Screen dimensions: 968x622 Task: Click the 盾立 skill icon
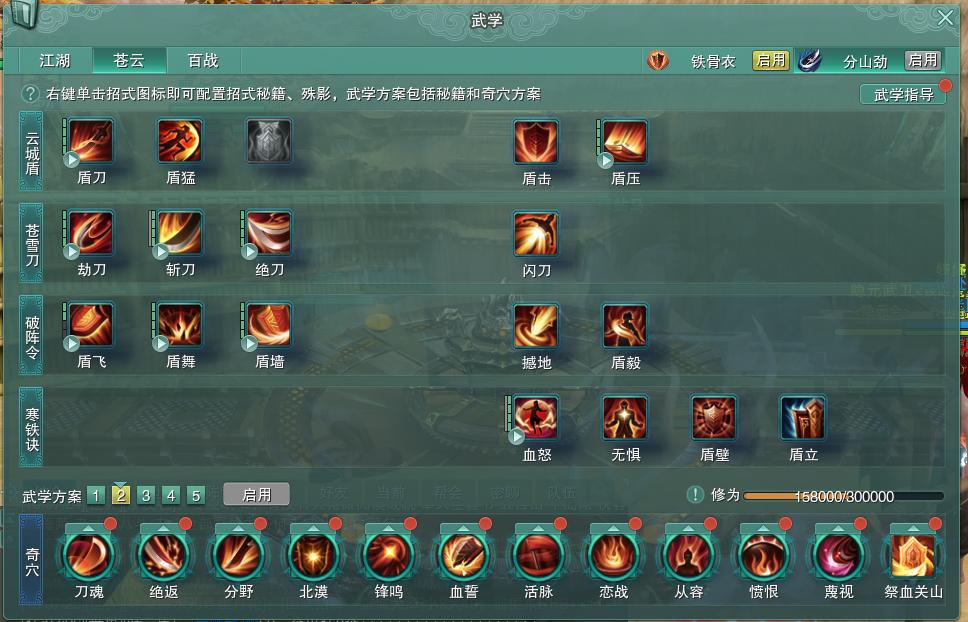pos(803,418)
